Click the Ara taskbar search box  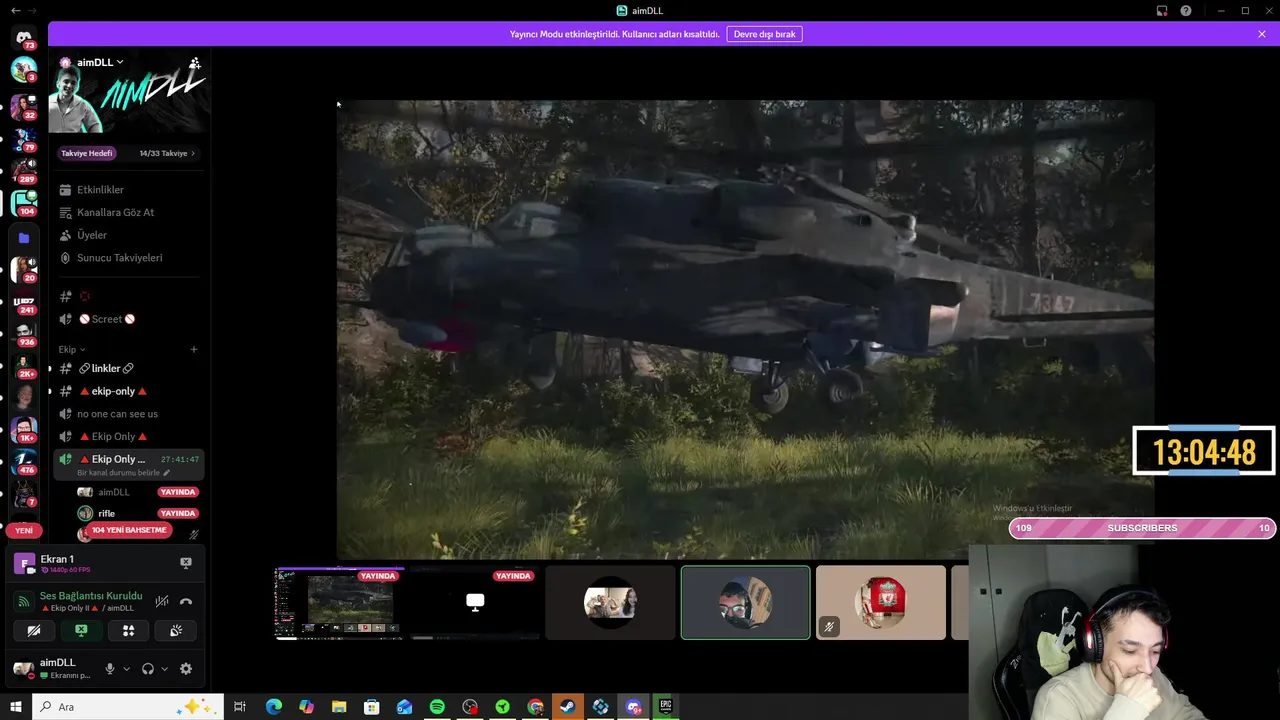point(128,707)
